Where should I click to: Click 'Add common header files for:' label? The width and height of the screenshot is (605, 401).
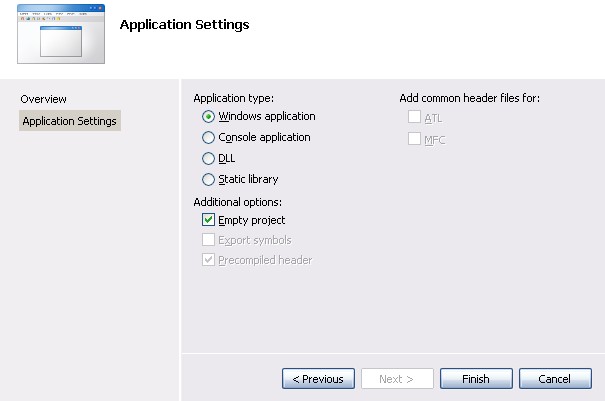470,98
